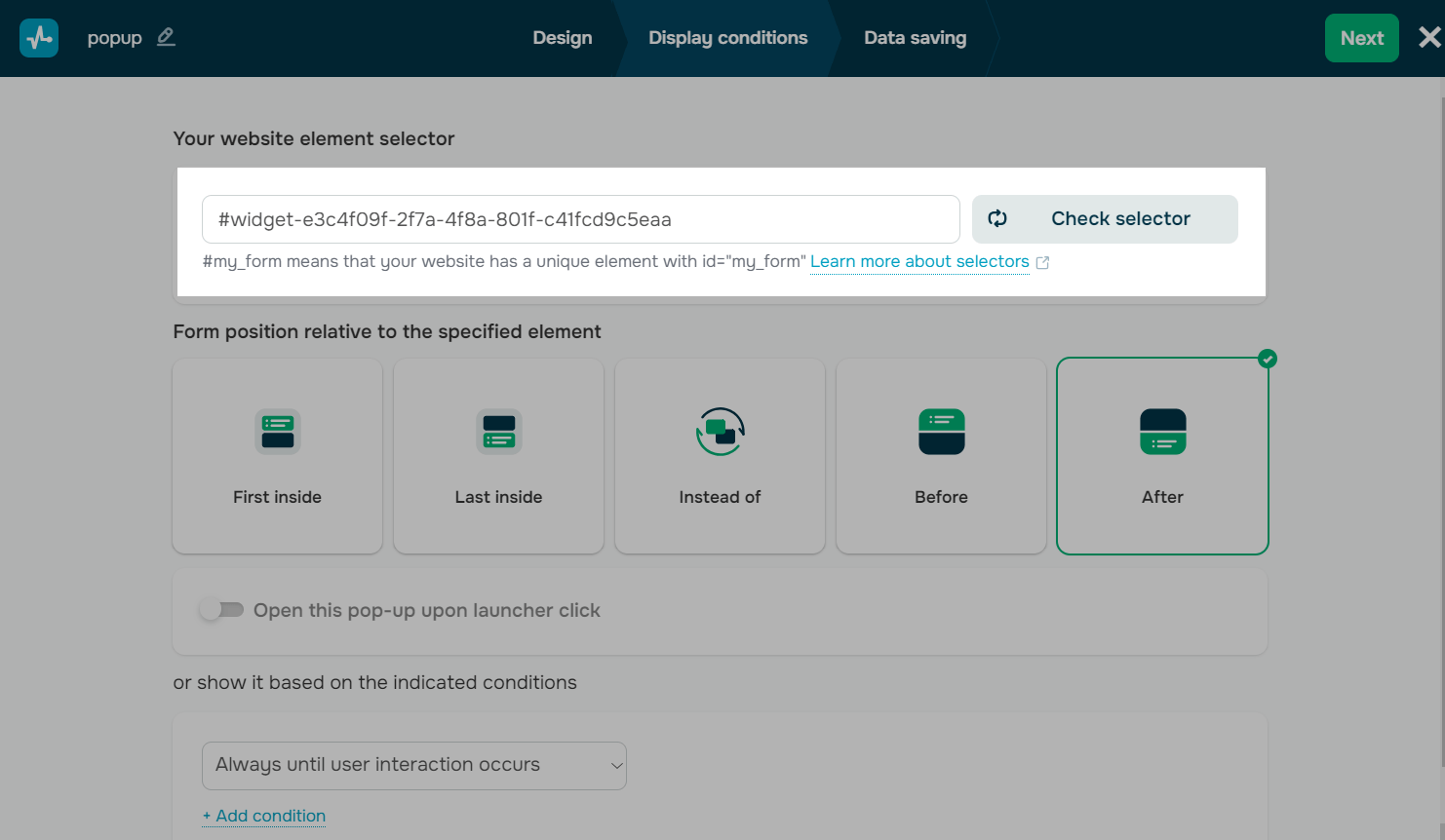Open Learn more about selectors link
The height and width of the screenshot is (840, 1445).
pyautogui.click(x=919, y=261)
